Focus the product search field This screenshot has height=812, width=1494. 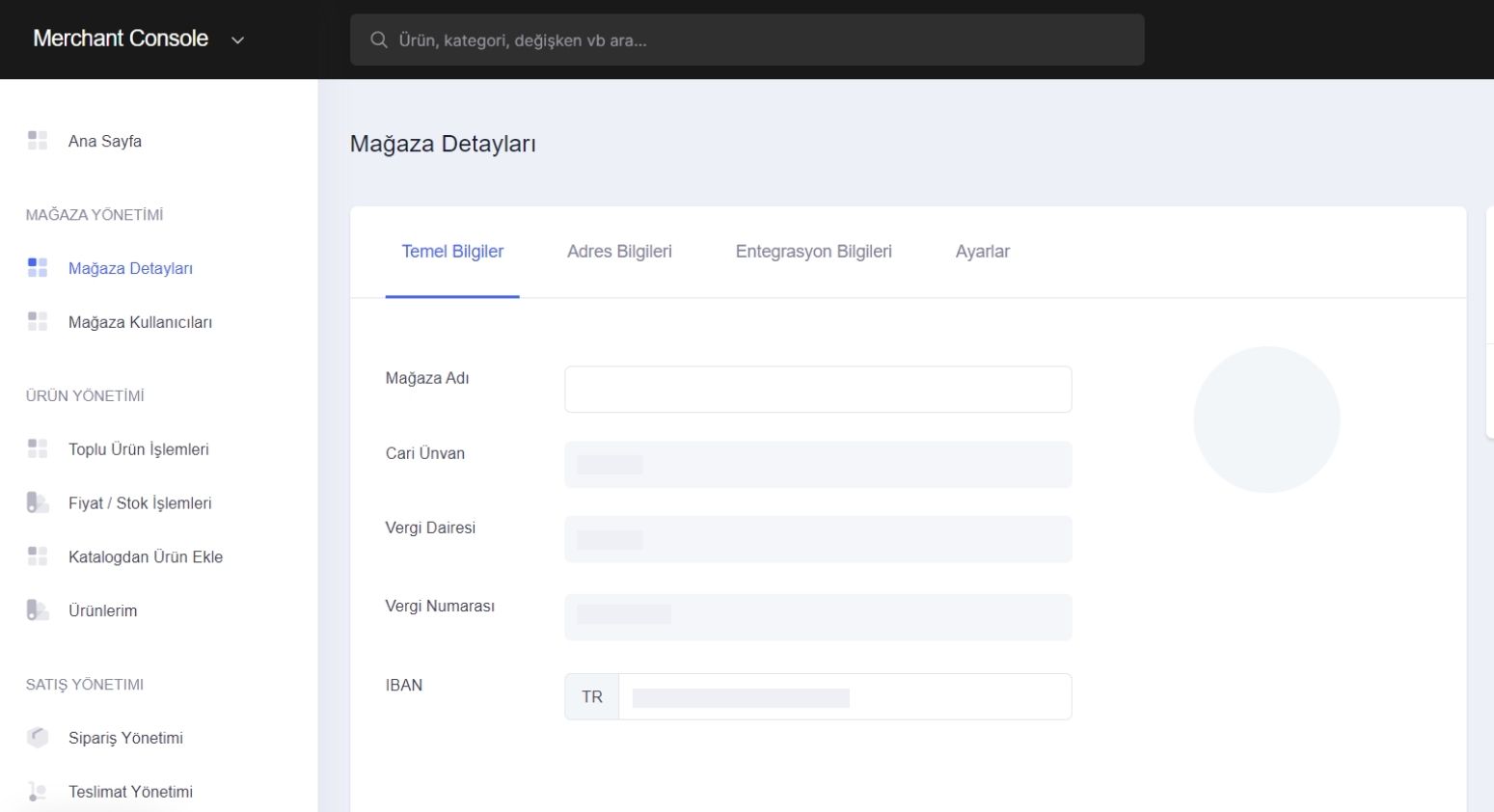tap(747, 40)
